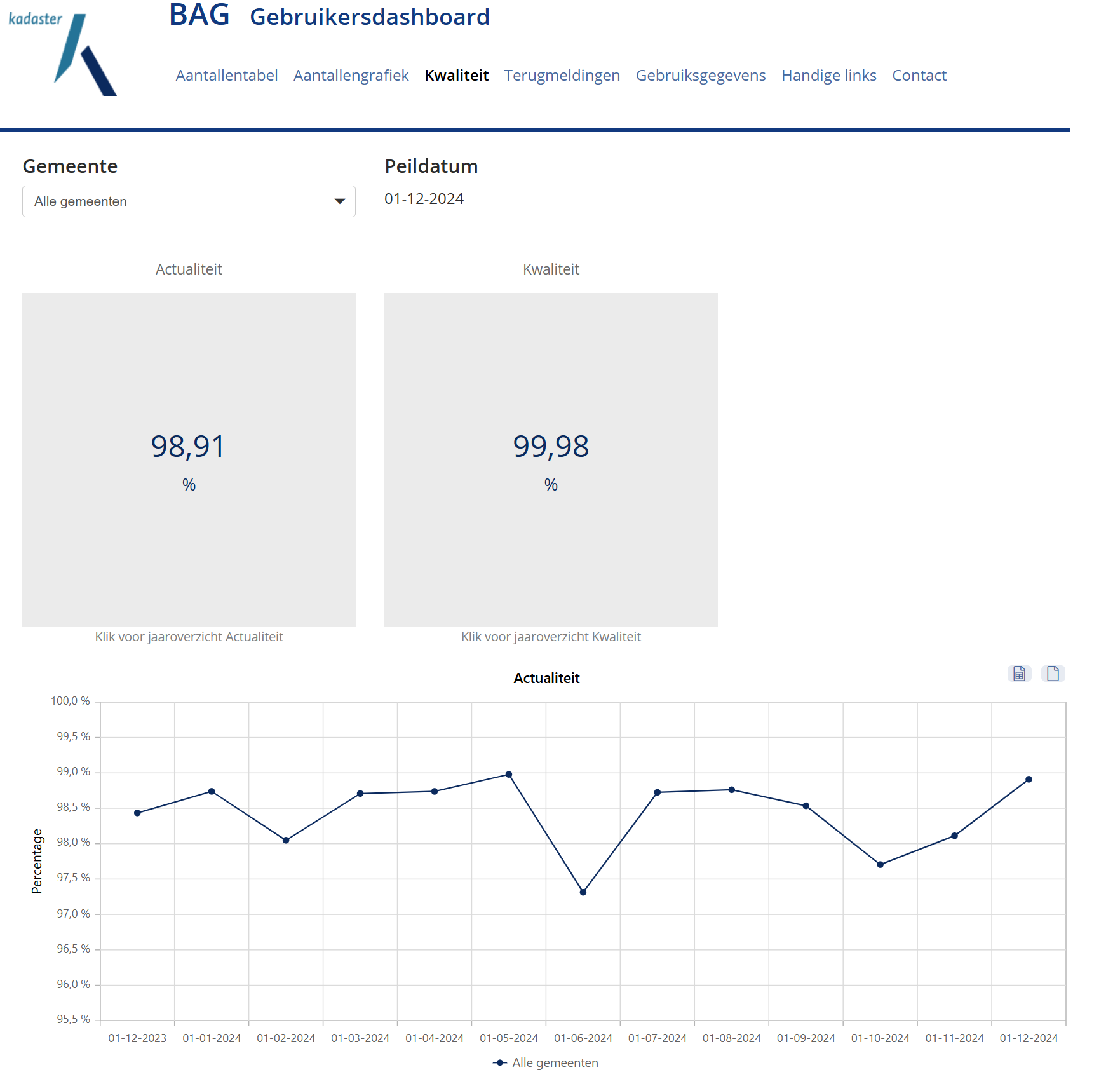The image size is (1120, 1072).
Task: Click the 01-03-2024 data point
Action: pos(360,793)
